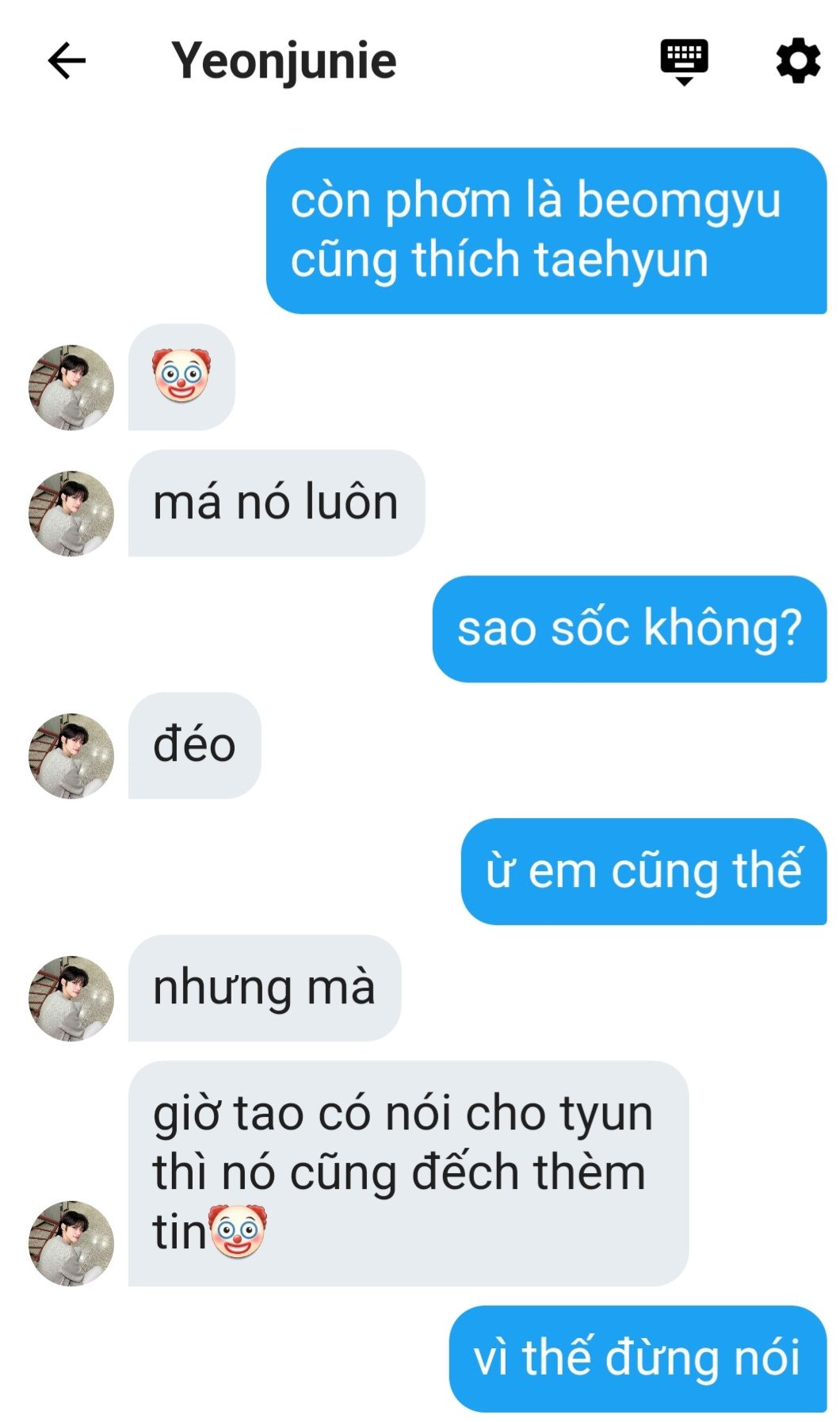This screenshot has width=840, height=1422.
Task: Tap the clown emoji message bubble
Action: click(x=181, y=377)
